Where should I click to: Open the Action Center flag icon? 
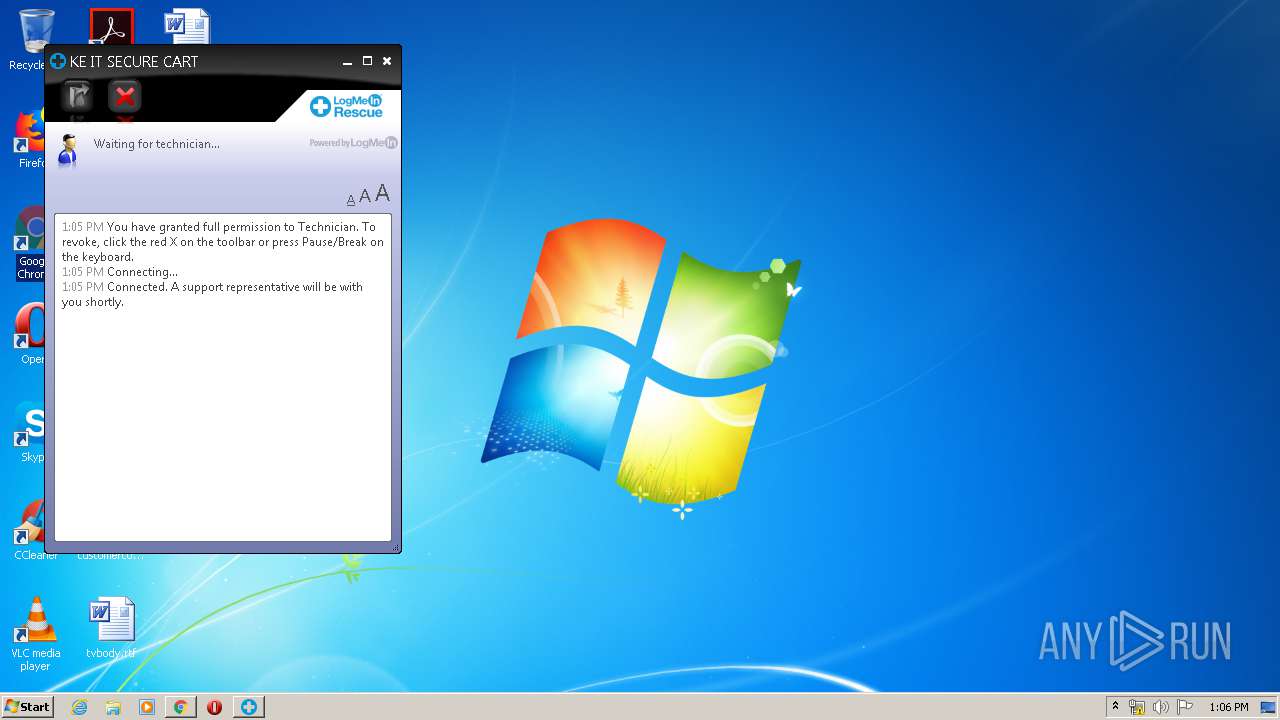coord(1185,707)
